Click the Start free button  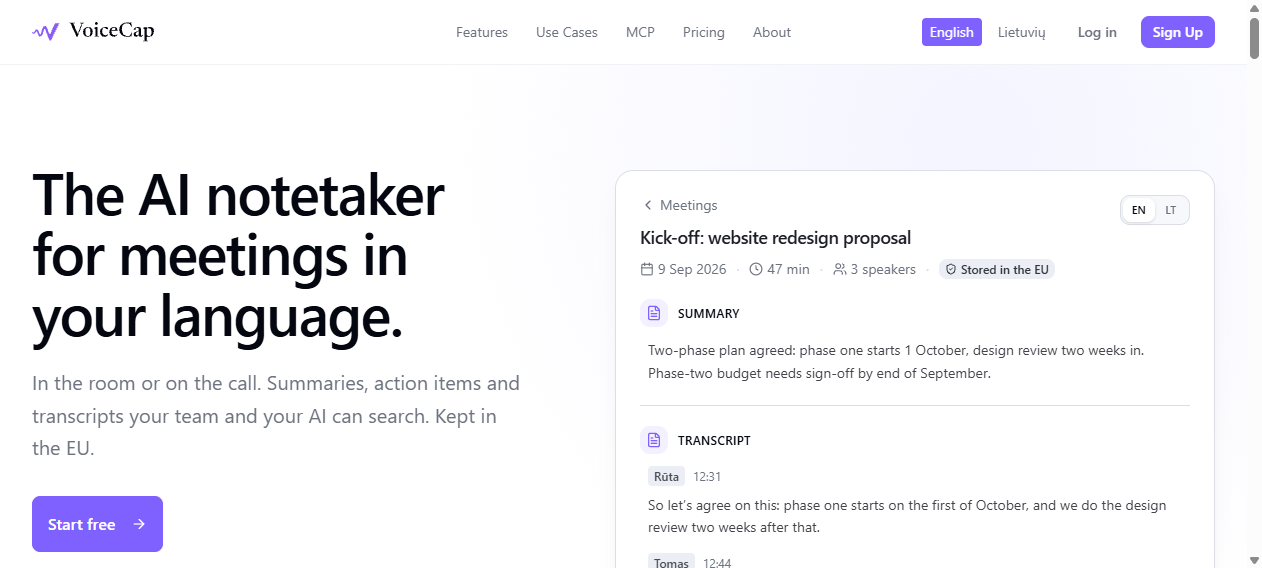point(97,524)
